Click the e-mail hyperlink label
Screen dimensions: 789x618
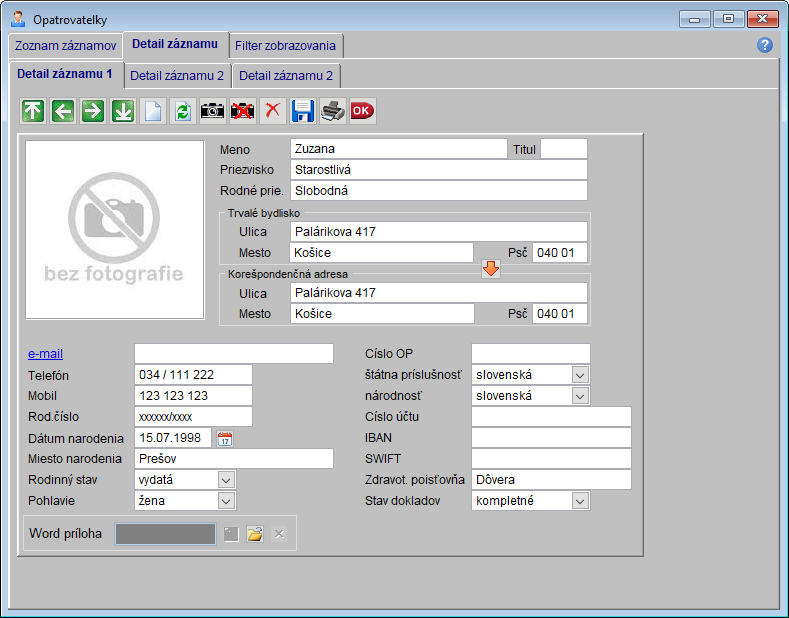click(45, 354)
